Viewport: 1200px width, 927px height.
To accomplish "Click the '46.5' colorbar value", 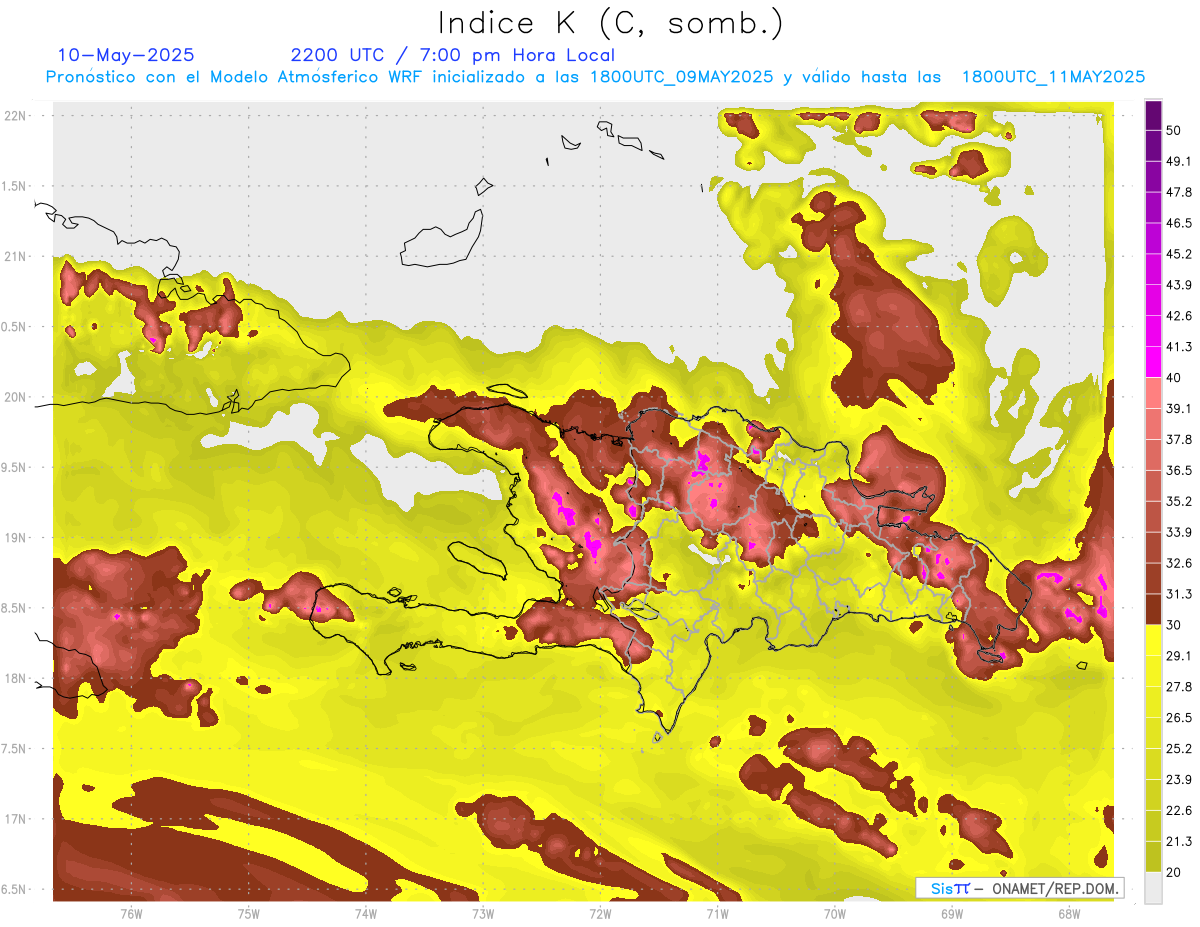I will pyautogui.click(x=1178, y=223).
